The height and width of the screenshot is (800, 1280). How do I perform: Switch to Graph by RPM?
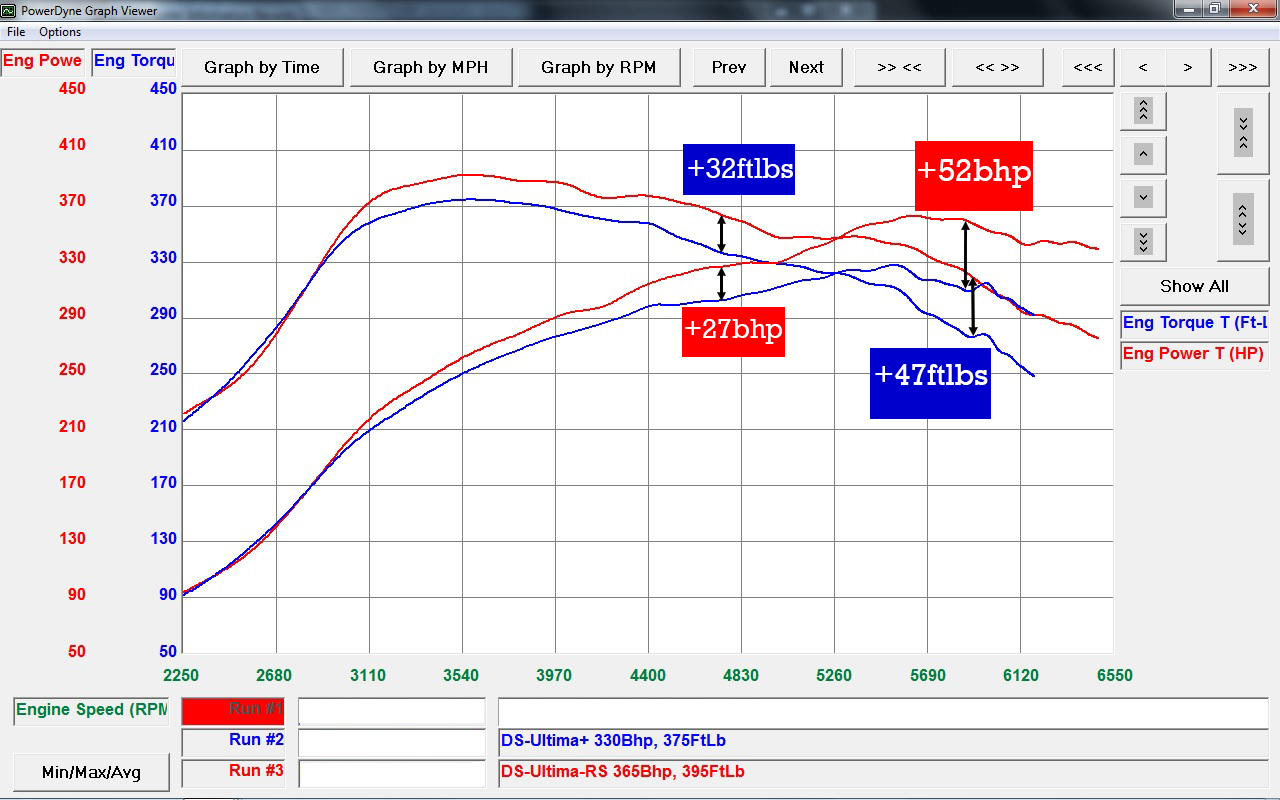pyautogui.click(x=599, y=68)
